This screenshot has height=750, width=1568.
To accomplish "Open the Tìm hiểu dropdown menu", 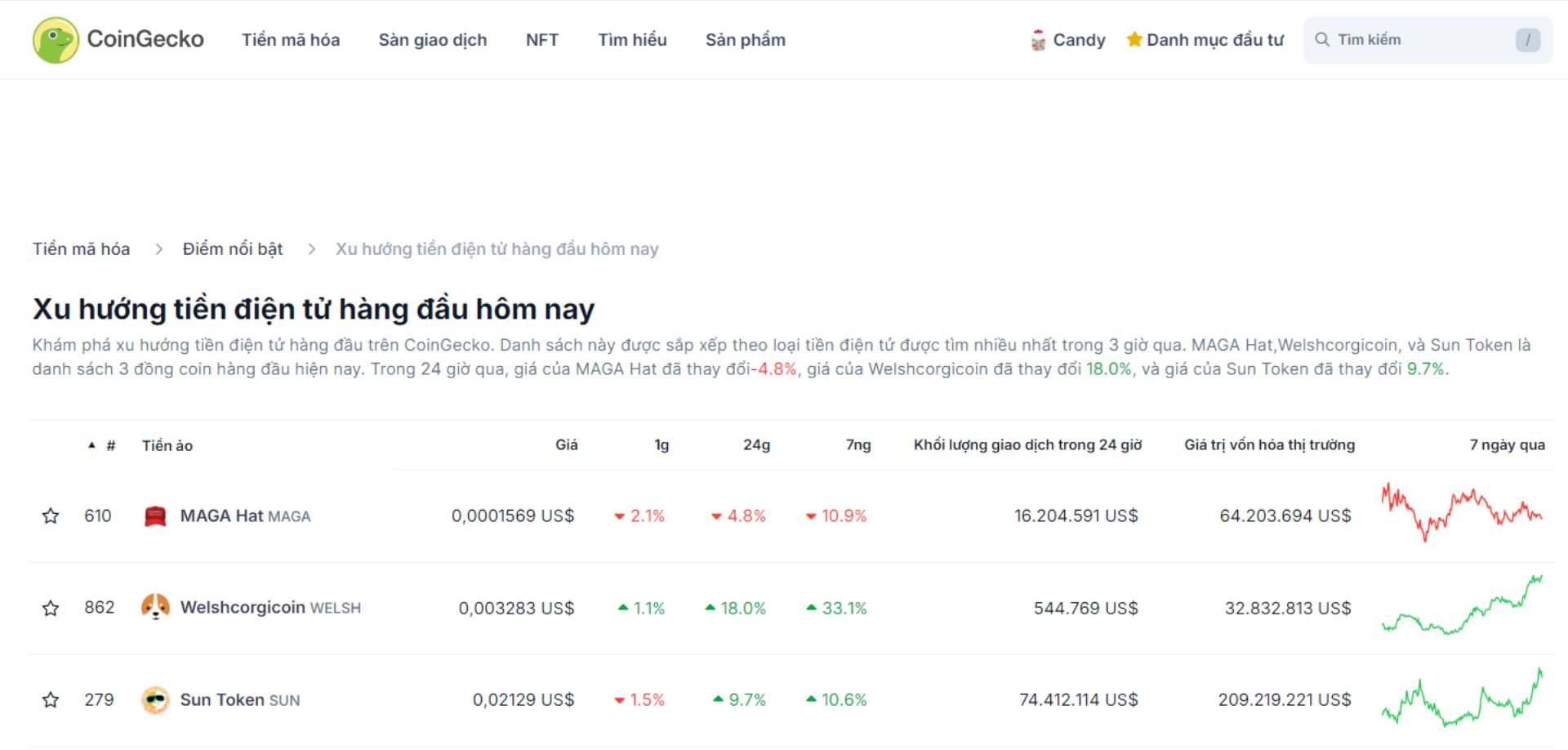I will [x=632, y=39].
